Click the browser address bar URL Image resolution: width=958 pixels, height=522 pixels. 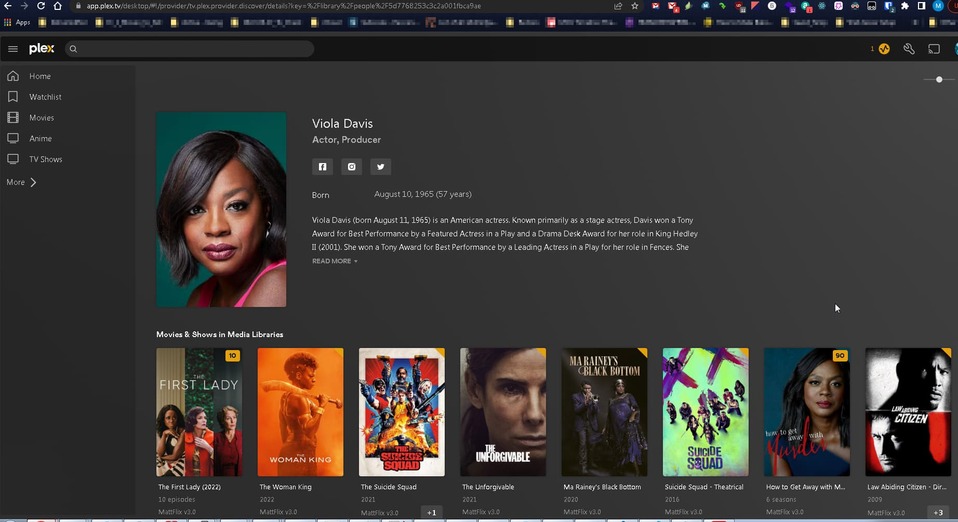283,6
